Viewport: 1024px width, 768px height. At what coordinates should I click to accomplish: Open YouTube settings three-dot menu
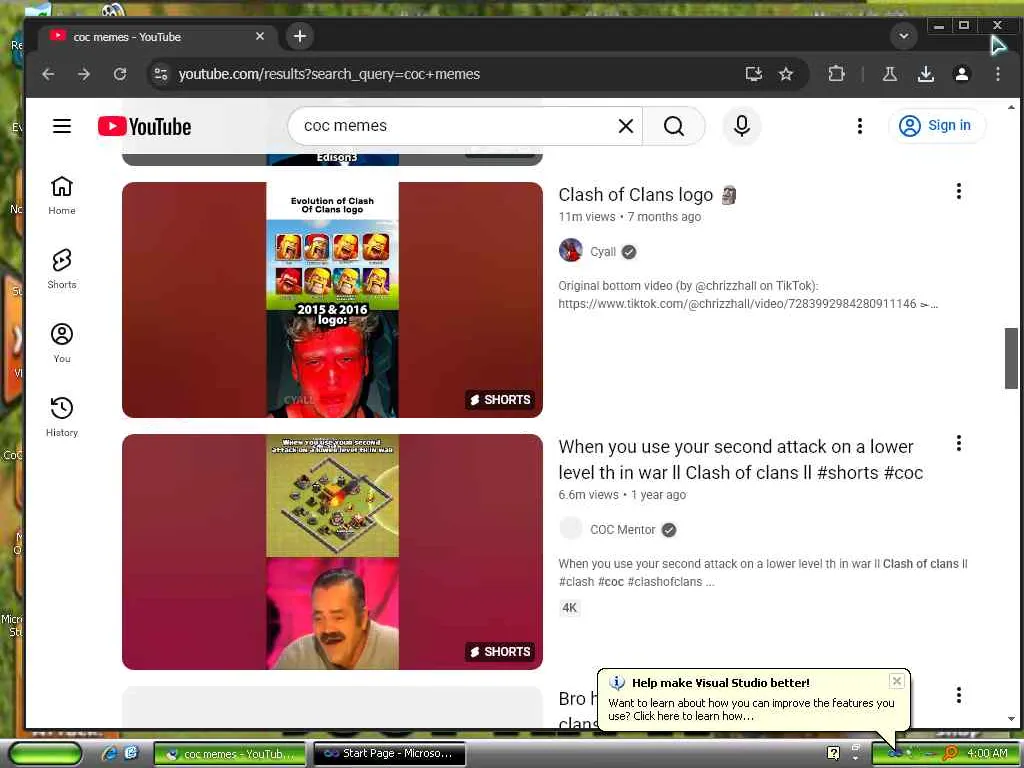coord(859,125)
